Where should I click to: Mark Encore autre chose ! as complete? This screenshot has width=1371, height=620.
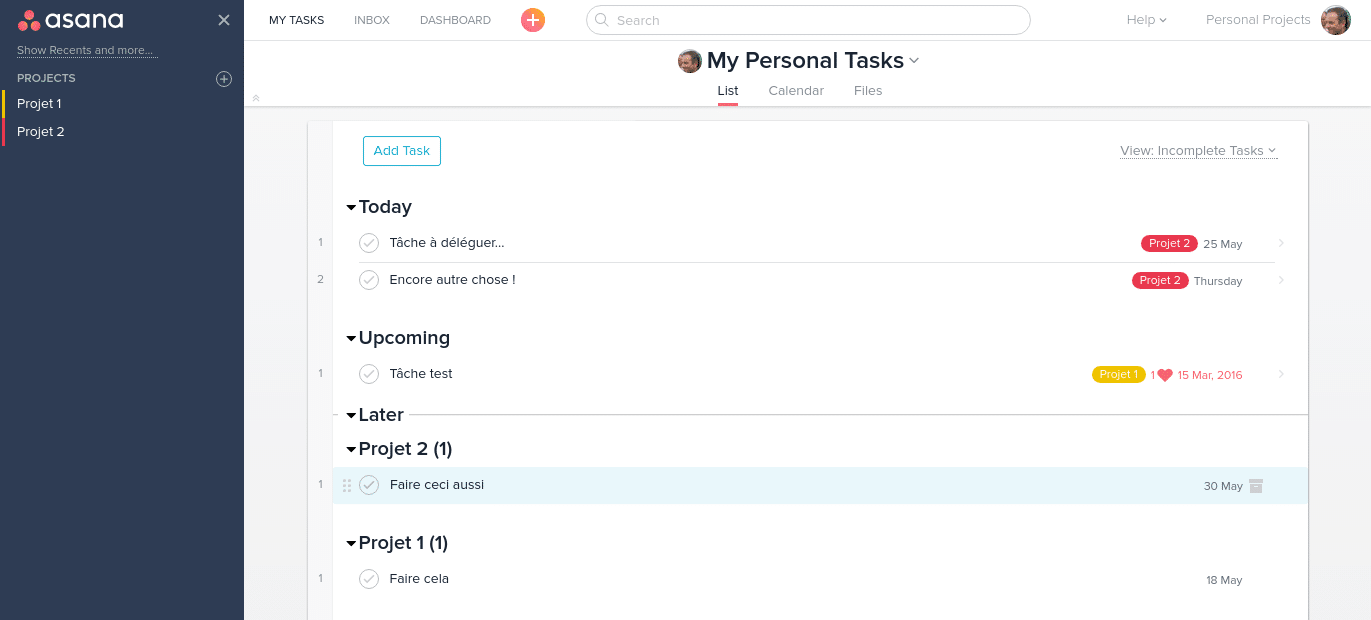pos(369,280)
